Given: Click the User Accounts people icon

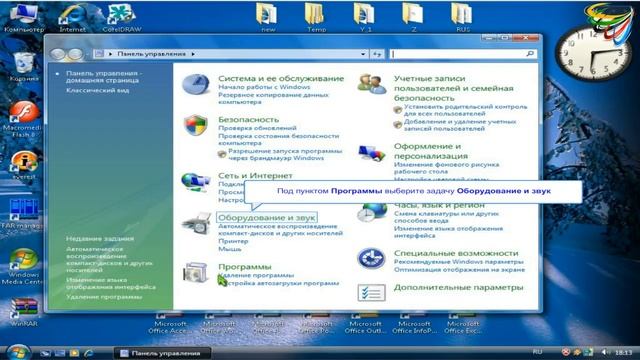Looking at the screenshot, I should coord(371,84).
